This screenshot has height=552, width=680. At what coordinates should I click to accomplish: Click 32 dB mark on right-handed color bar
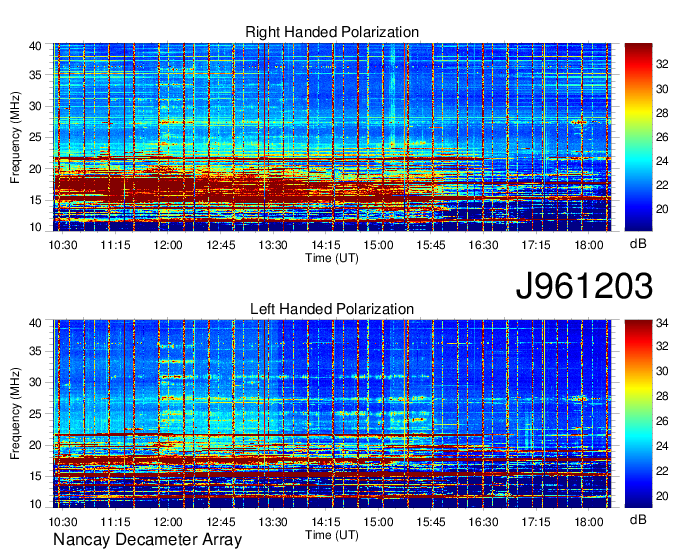click(662, 64)
